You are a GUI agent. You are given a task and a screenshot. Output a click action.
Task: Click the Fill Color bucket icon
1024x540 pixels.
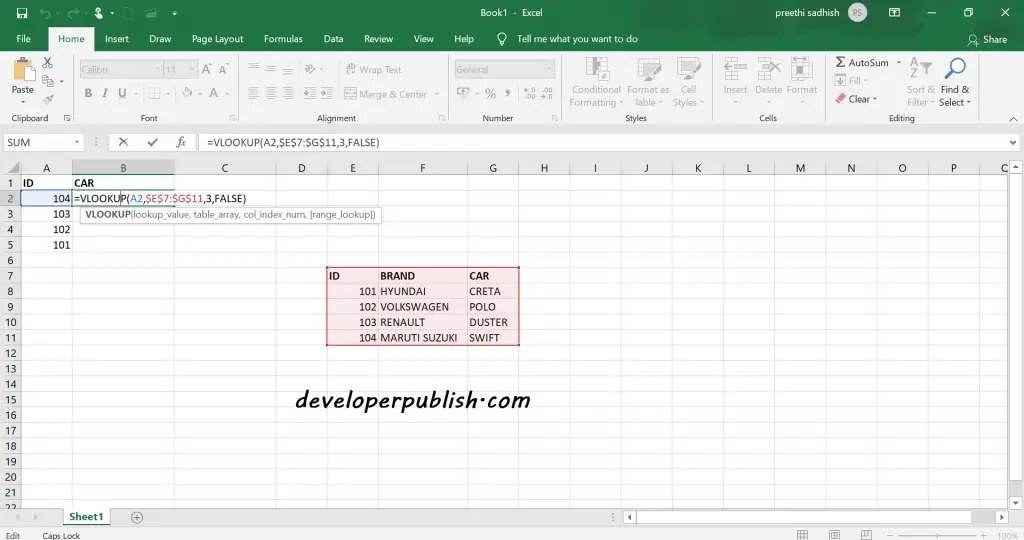pos(187,93)
